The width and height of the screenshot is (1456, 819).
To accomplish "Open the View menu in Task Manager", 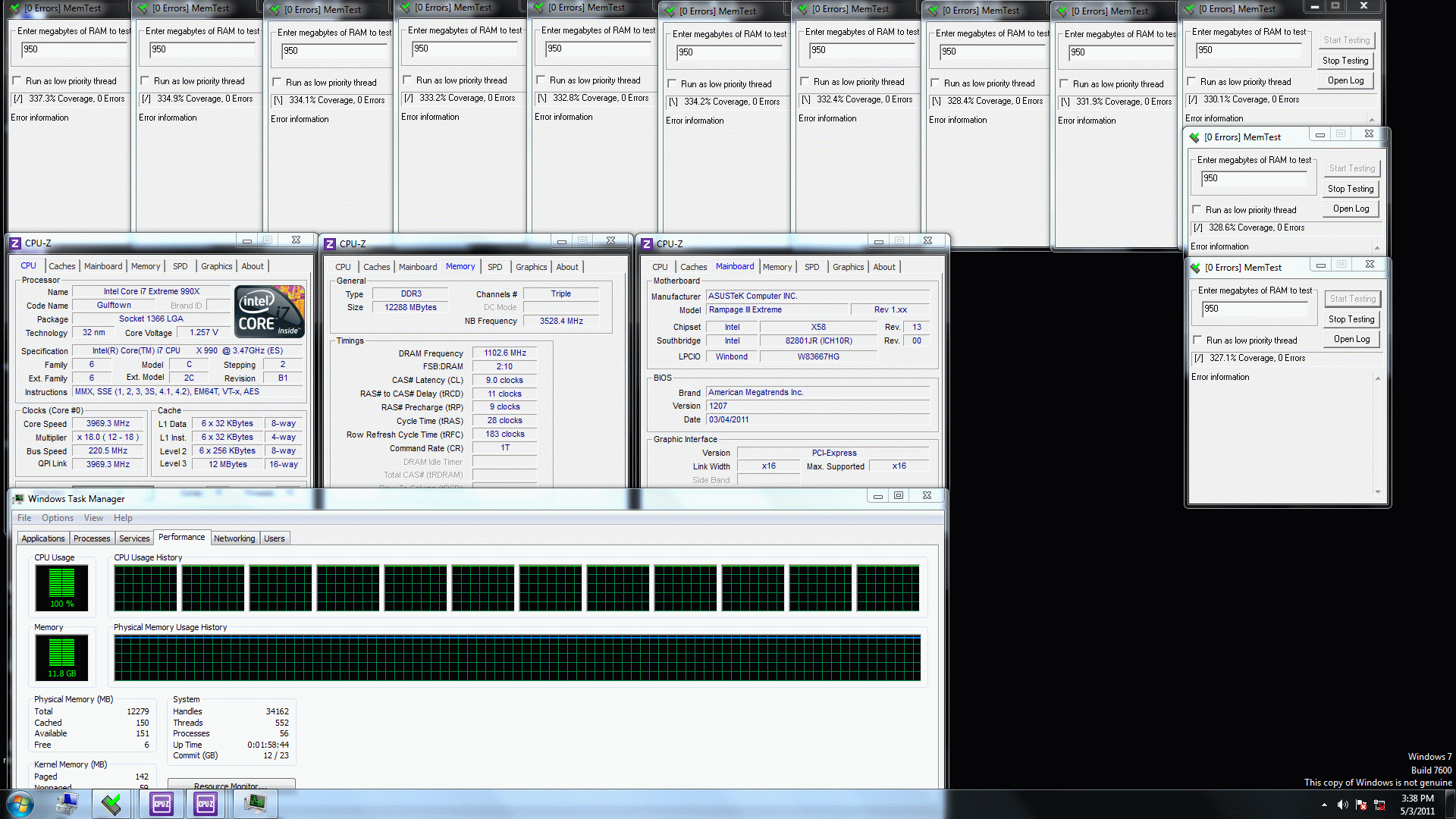I will 93,518.
